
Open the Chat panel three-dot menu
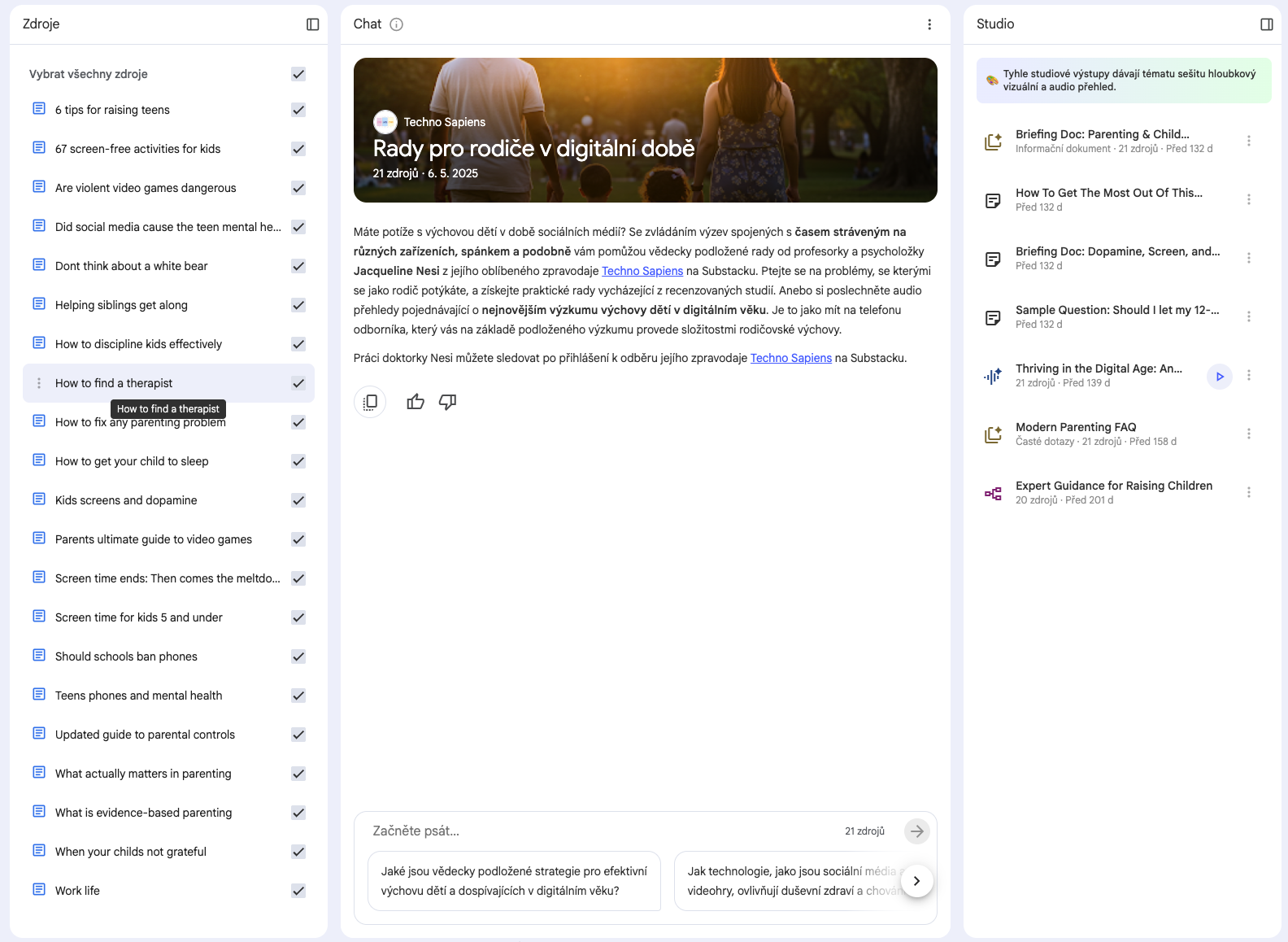[929, 24]
